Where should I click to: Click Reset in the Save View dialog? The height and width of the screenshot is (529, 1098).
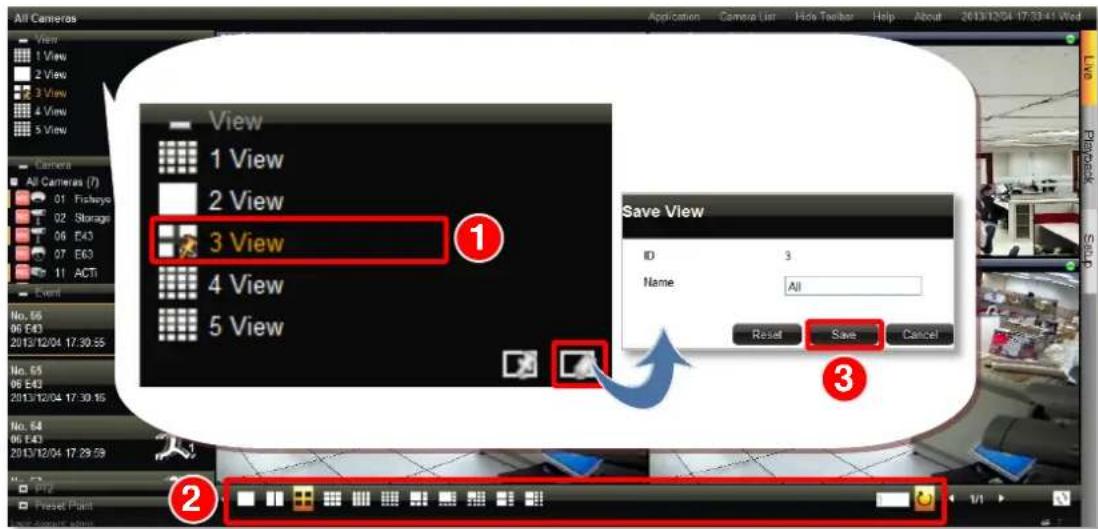[766, 335]
